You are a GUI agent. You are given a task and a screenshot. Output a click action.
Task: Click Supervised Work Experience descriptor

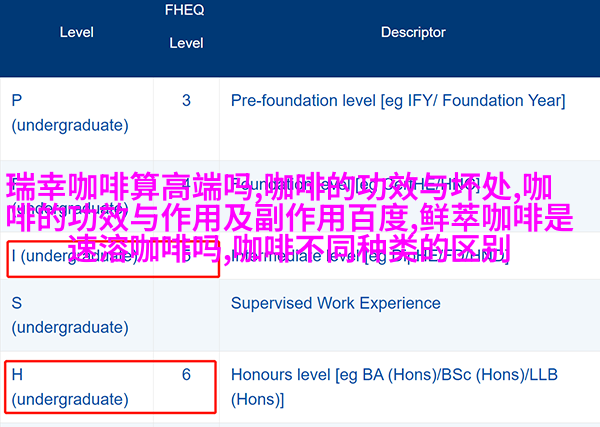[x=336, y=303]
